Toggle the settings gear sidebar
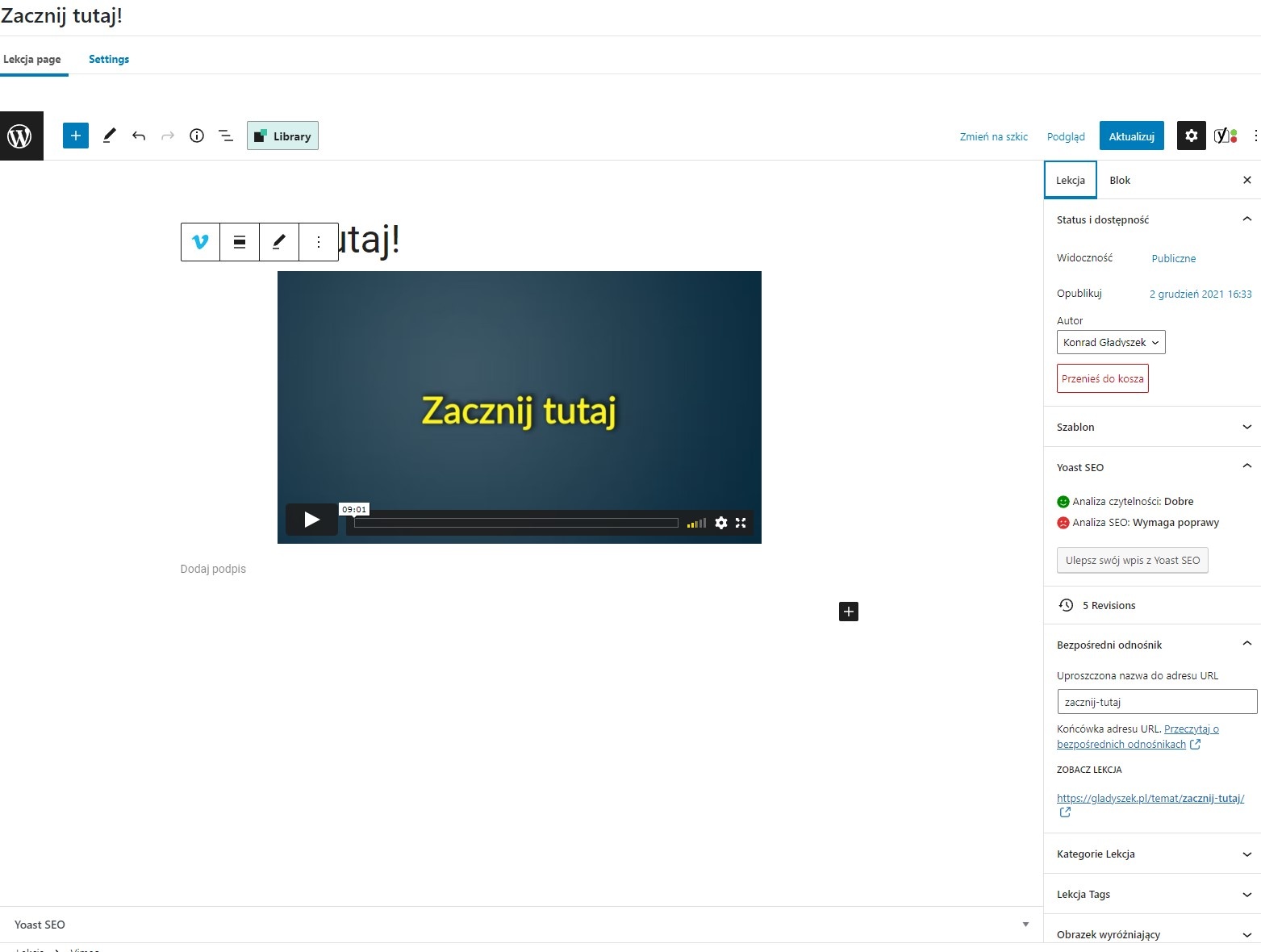The image size is (1261, 952). (x=1192, y=136)
